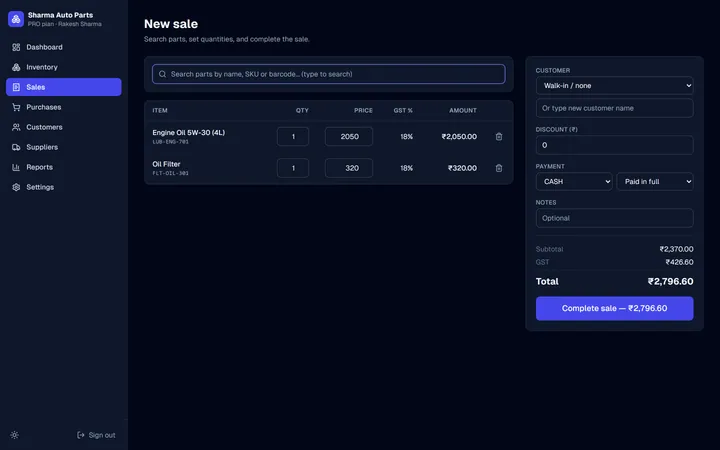The height and width of the screenshot is (450, 720).
Task: Click SKU LUB-ENG-701
Action: click(x=170, y=142)
